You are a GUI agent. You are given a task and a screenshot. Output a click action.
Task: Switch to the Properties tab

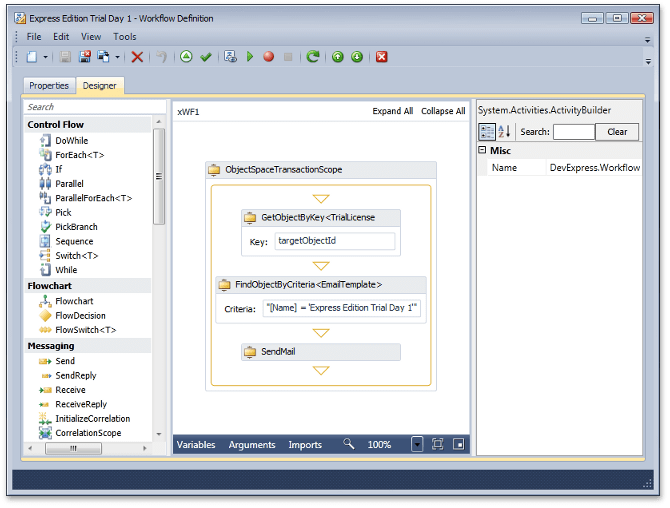[x=49, y=86]
